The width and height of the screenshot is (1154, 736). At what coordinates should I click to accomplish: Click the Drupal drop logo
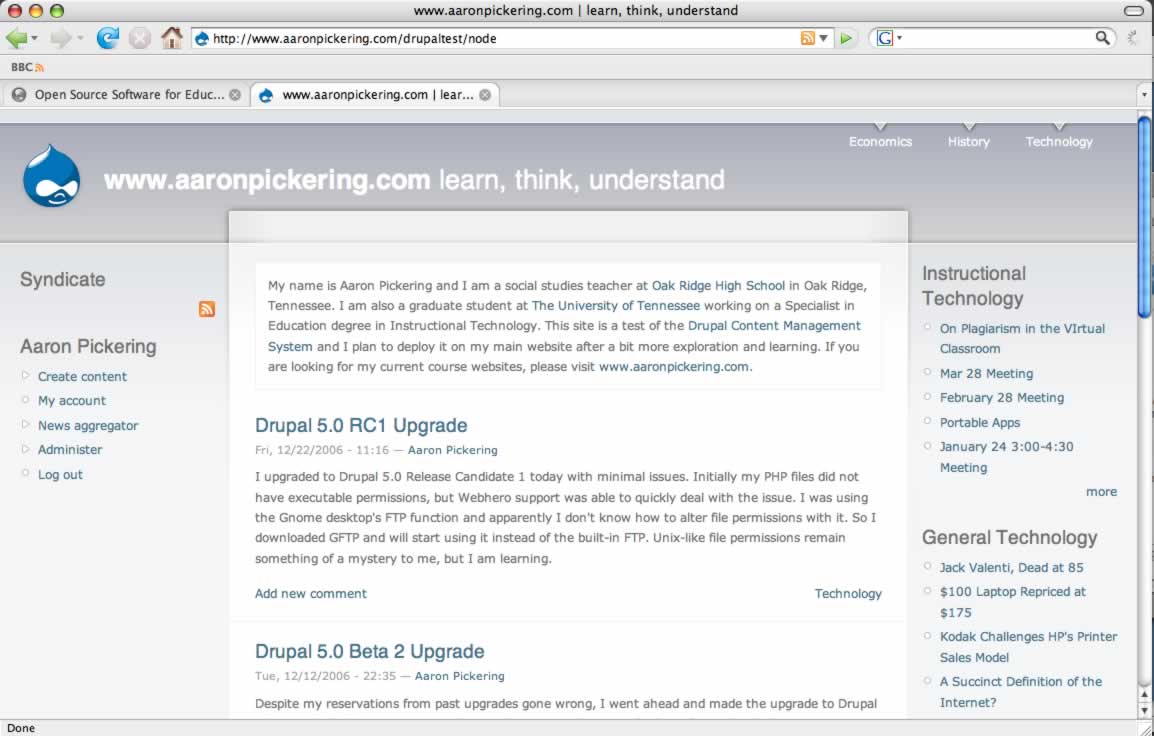[x=51, y=177]
